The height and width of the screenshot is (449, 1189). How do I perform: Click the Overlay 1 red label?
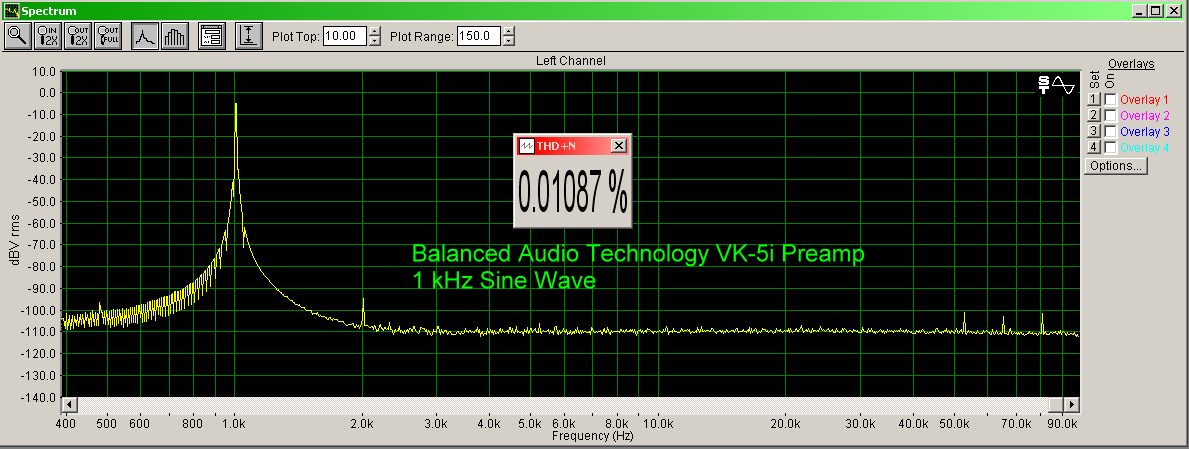coord(1144,99)
